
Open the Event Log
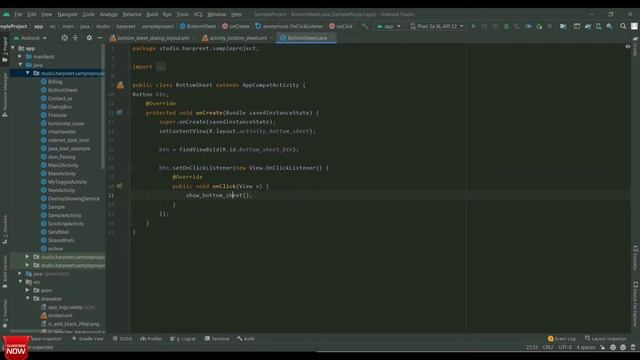pos(562,339)
